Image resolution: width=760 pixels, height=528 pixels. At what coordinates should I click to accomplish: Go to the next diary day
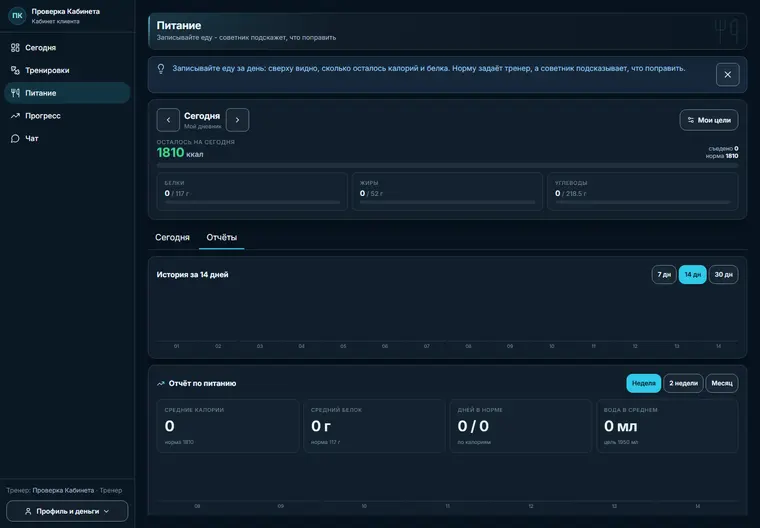238,120
